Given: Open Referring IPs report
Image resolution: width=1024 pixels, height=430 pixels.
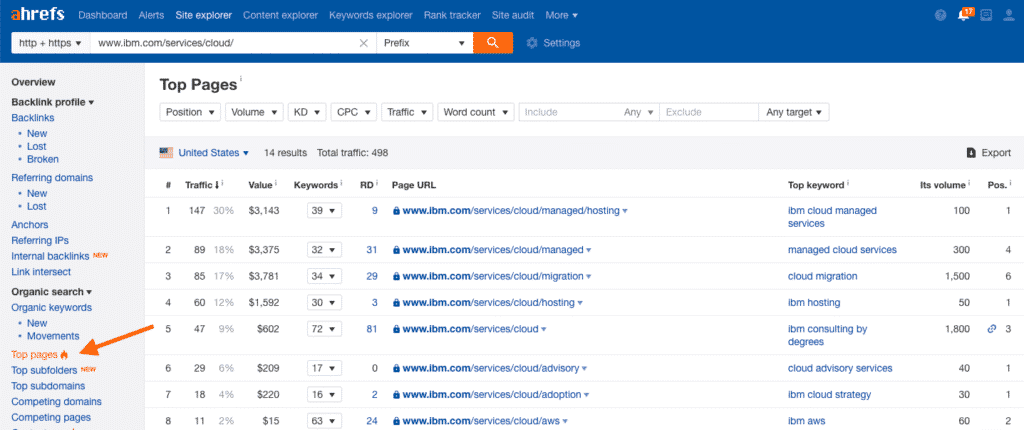Looking at the screenshot, I should 40,240.
